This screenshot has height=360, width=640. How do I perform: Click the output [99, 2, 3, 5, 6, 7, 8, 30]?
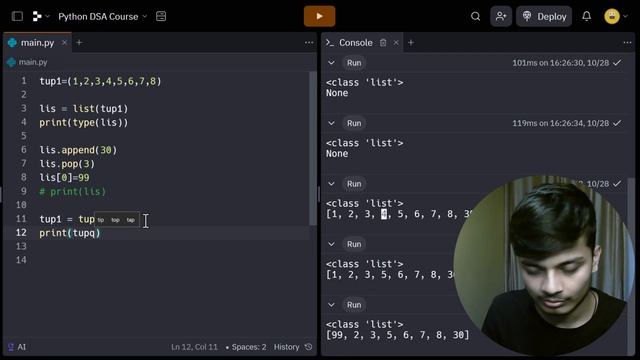397,335
